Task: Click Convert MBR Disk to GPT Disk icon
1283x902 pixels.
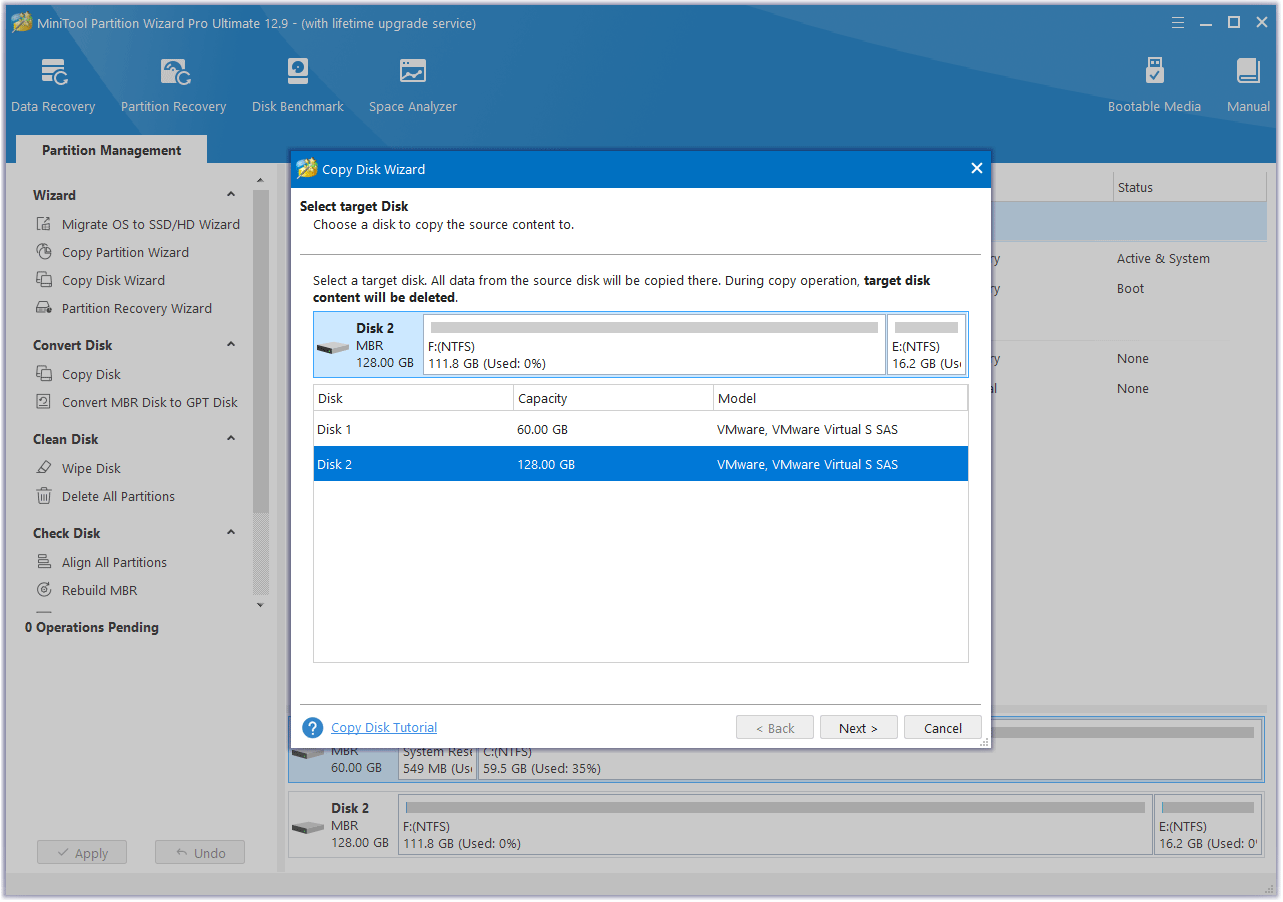Action: pyautogui.click(x=44, y=402)
